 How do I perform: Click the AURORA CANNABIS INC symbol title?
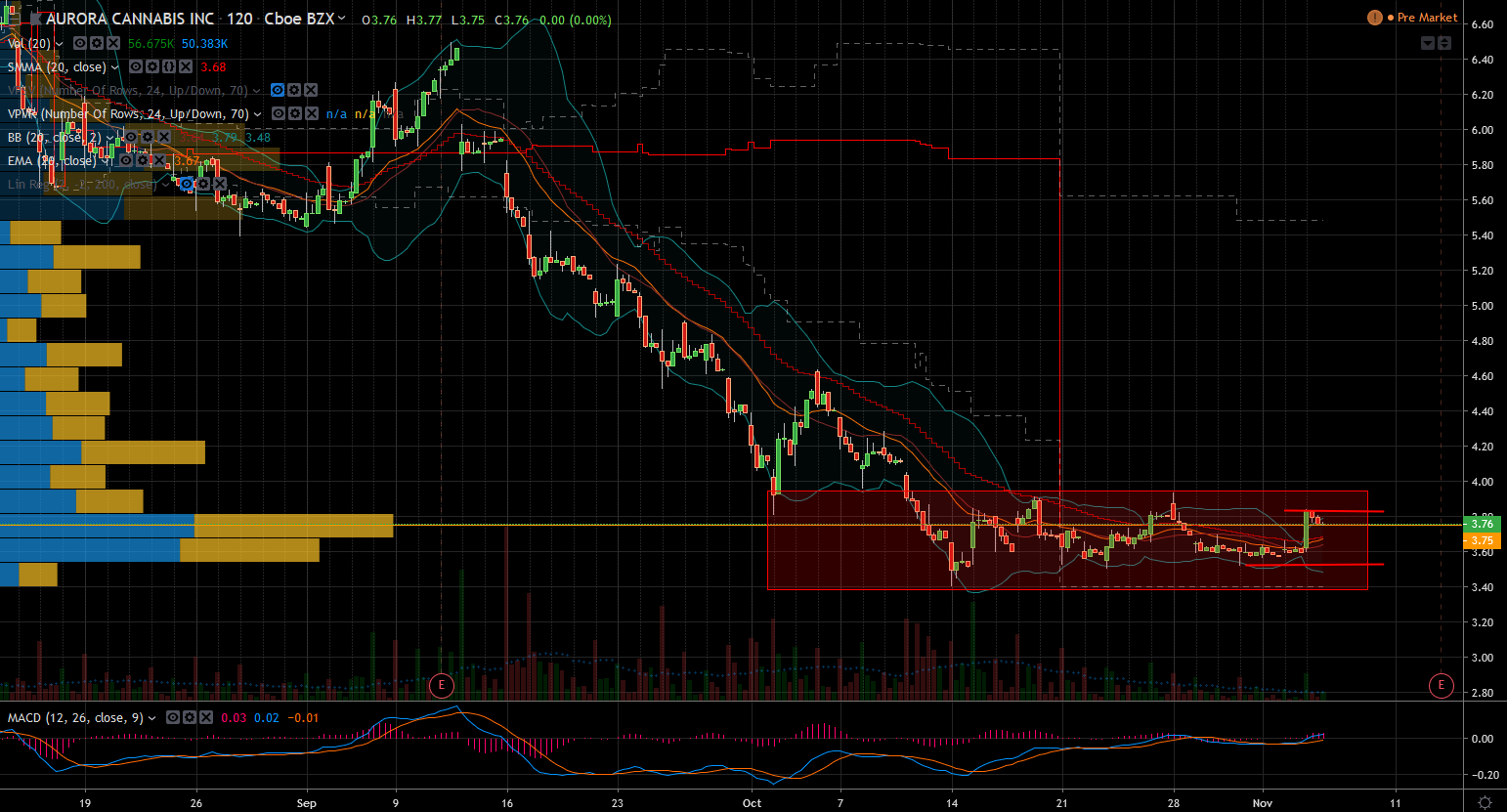[130, 20]
